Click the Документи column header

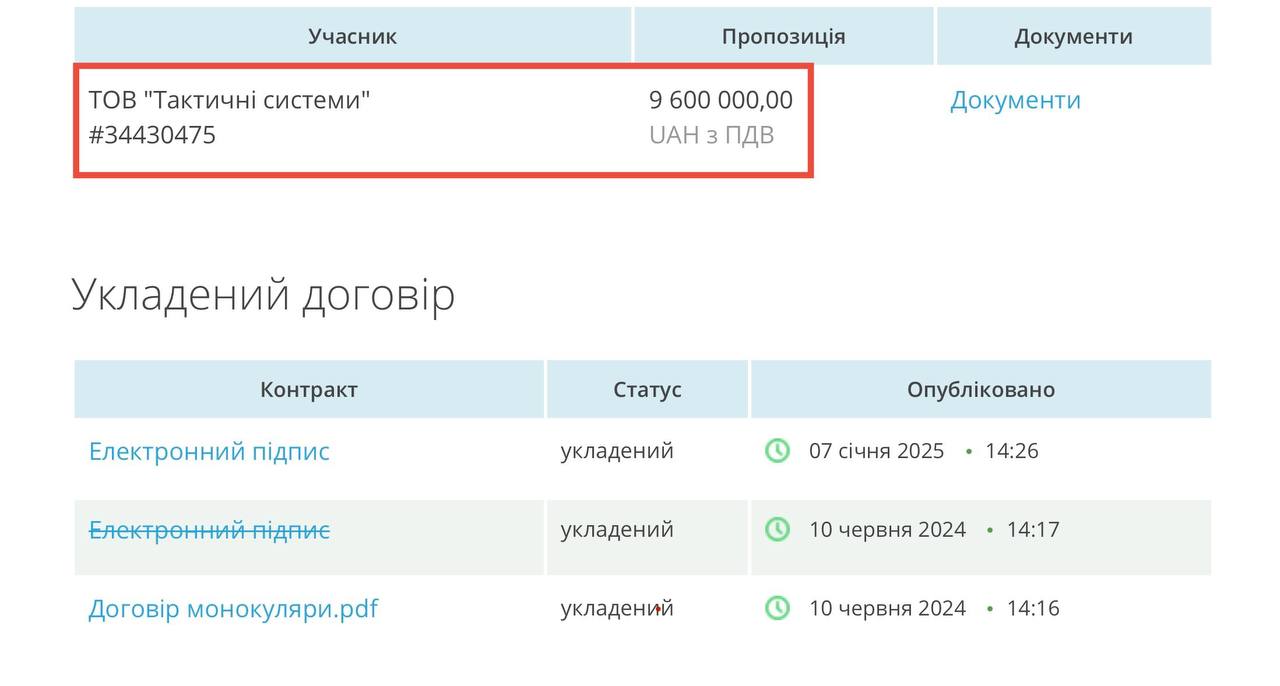click(1073, 36)
